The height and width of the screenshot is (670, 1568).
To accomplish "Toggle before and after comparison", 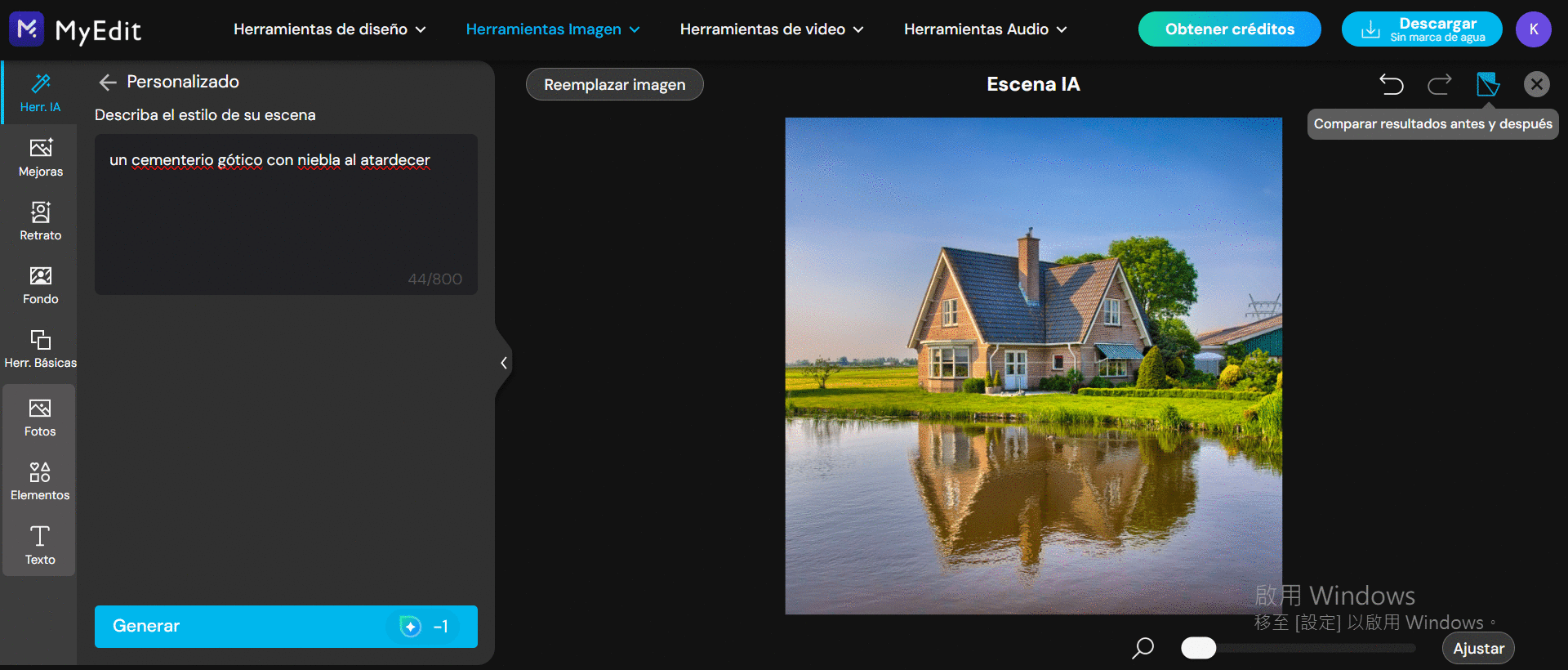I will (x=1488, y=84).
